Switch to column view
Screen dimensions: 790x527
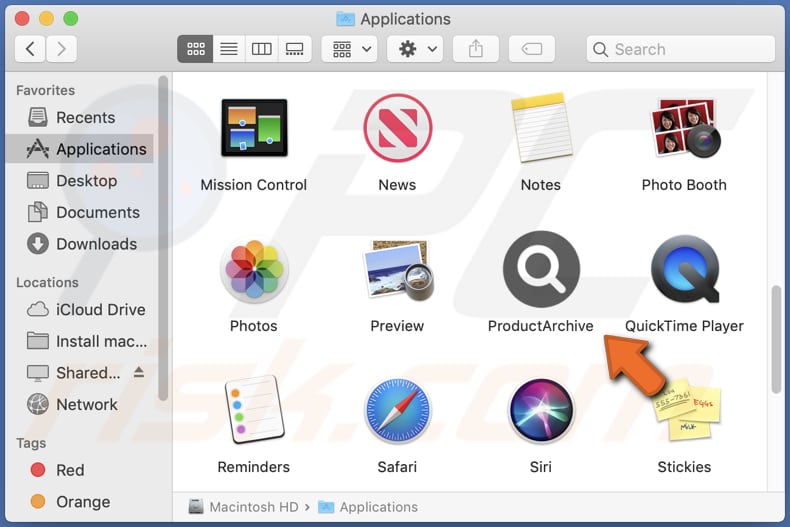[261, 49]
